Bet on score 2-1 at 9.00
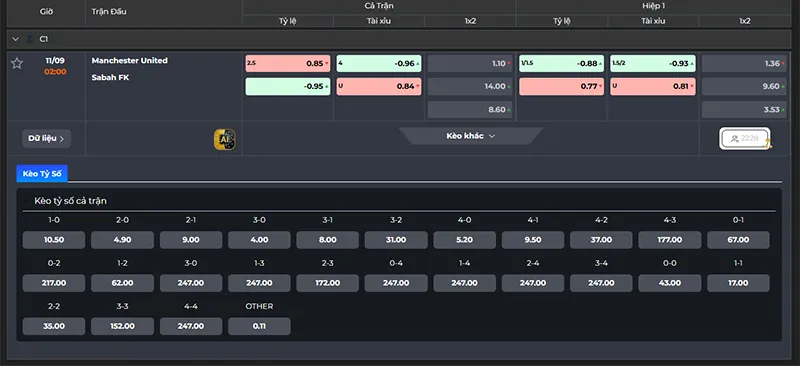 tap(191, 240)
